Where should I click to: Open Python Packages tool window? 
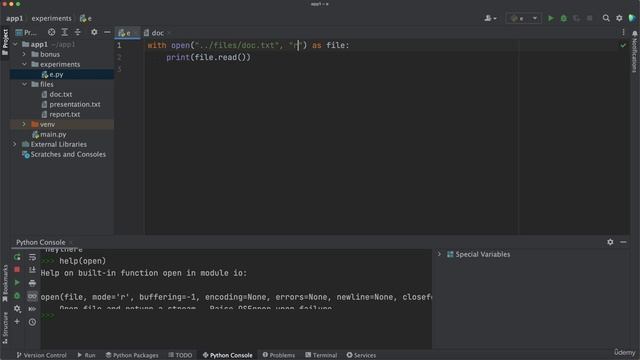coord(132,355)
